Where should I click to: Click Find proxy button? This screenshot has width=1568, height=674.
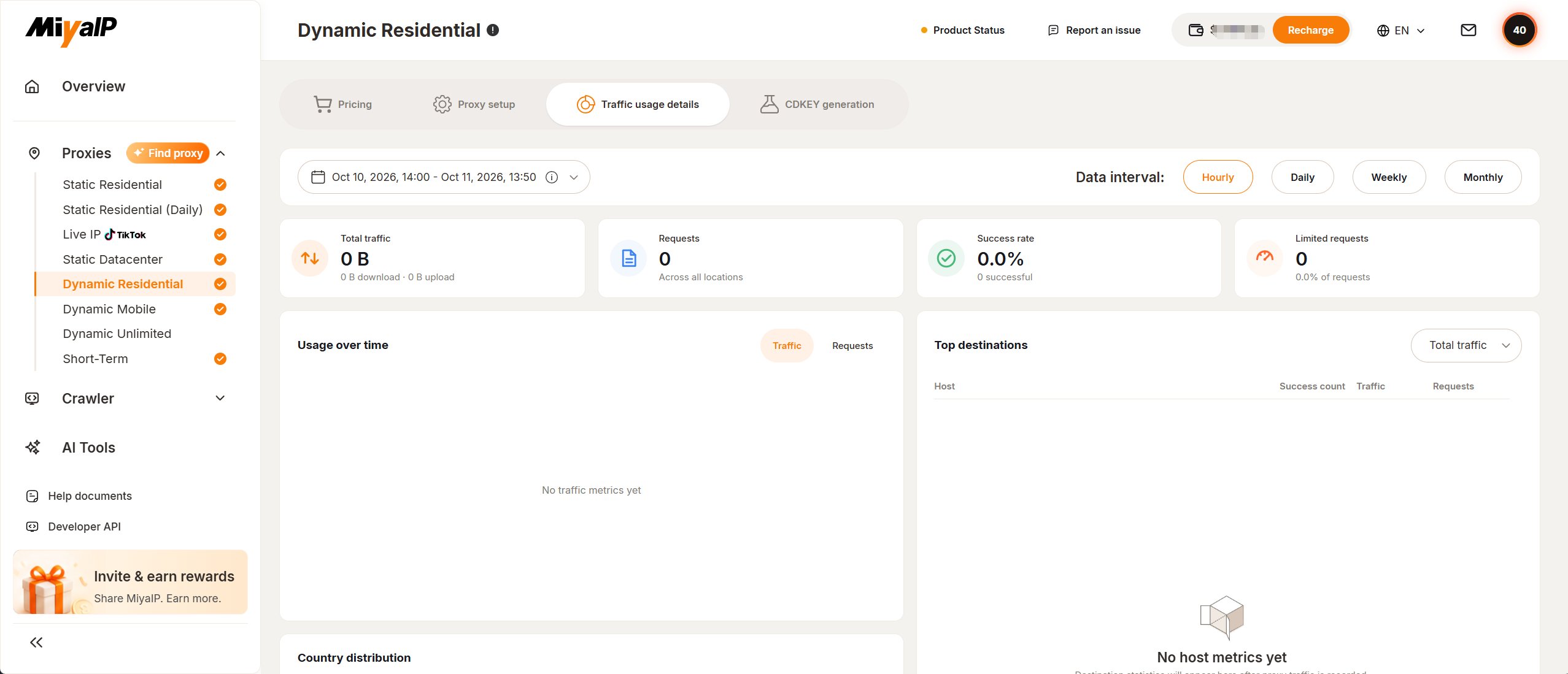pos(168,153)
